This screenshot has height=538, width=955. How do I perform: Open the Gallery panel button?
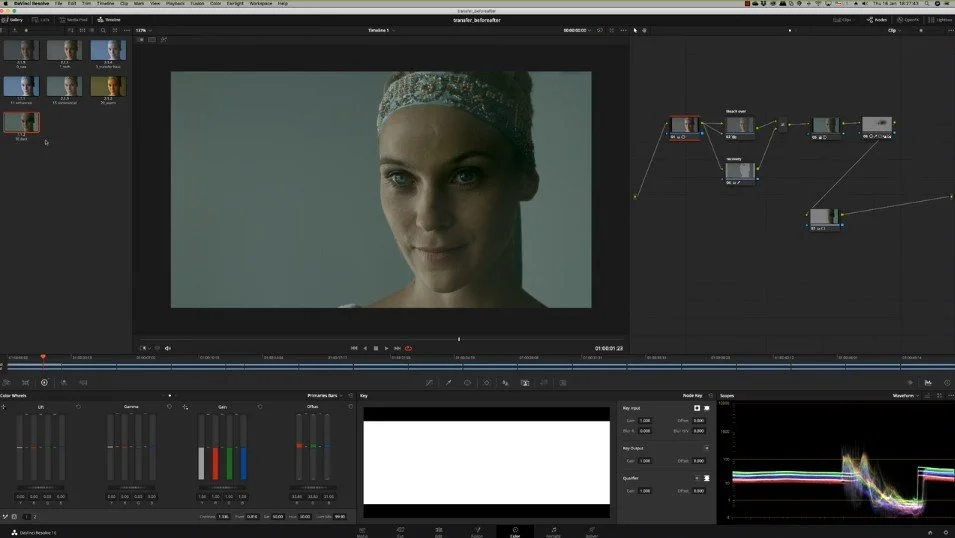tap(12, 19)
